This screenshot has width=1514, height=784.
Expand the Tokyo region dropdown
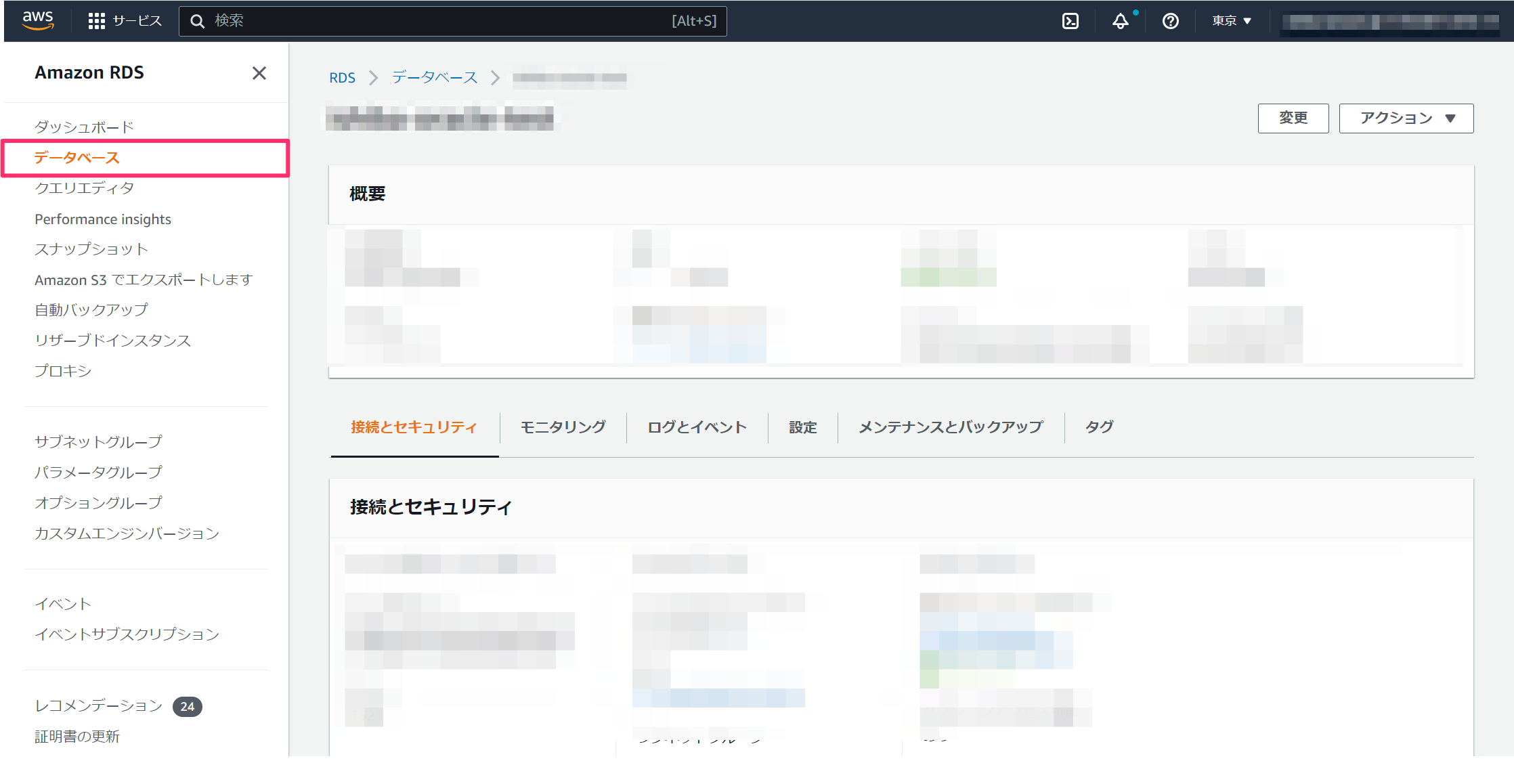[1231, 21]
